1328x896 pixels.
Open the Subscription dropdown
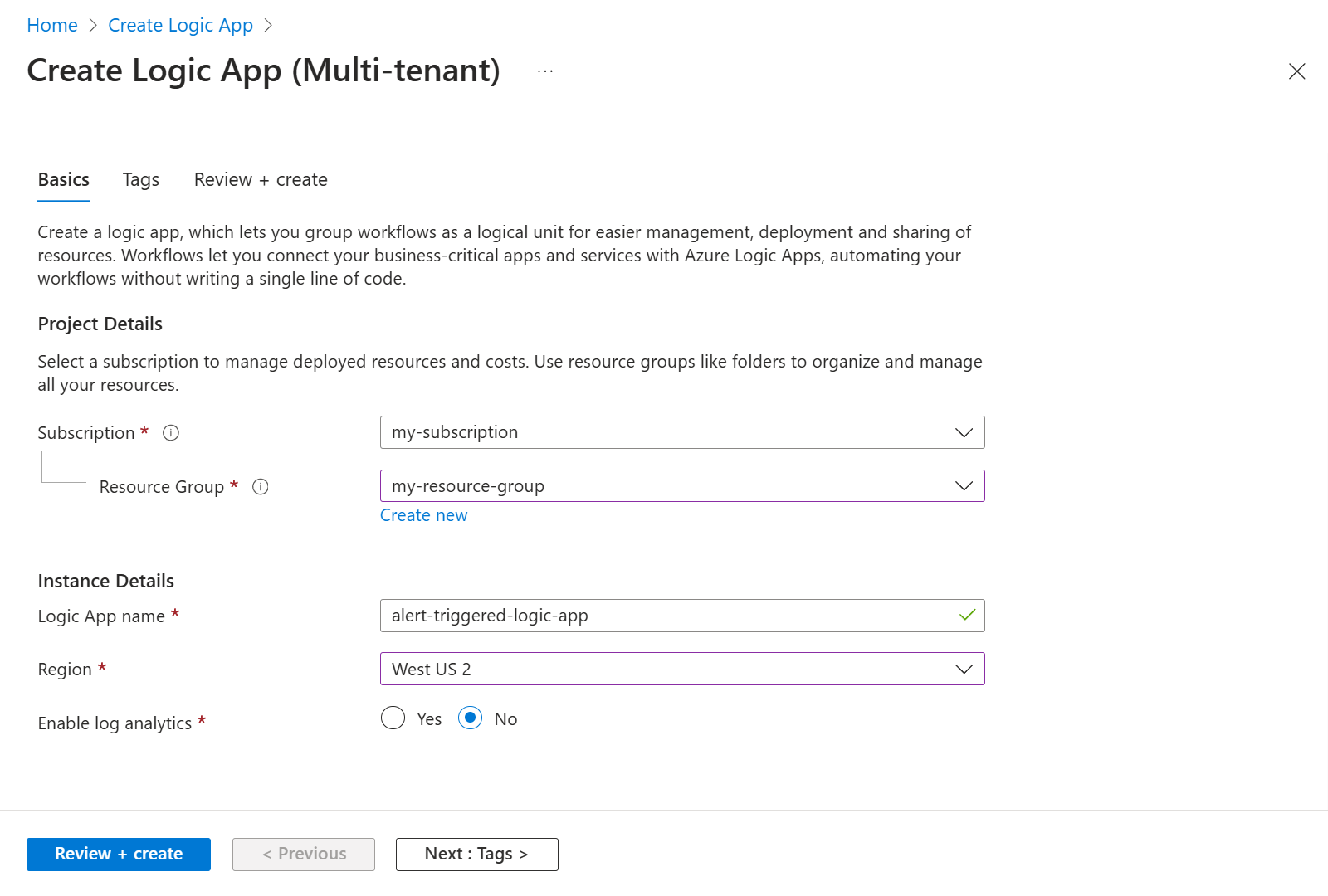coord(681,432)
